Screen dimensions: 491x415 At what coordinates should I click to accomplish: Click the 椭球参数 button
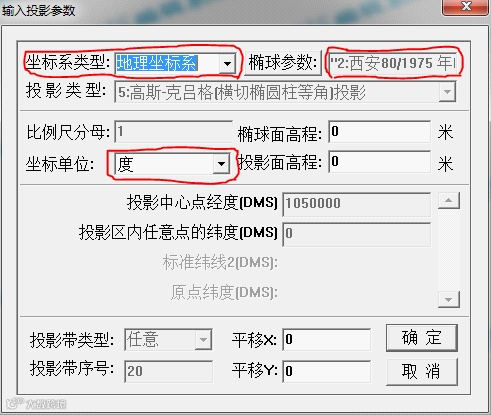pos(283,62)
